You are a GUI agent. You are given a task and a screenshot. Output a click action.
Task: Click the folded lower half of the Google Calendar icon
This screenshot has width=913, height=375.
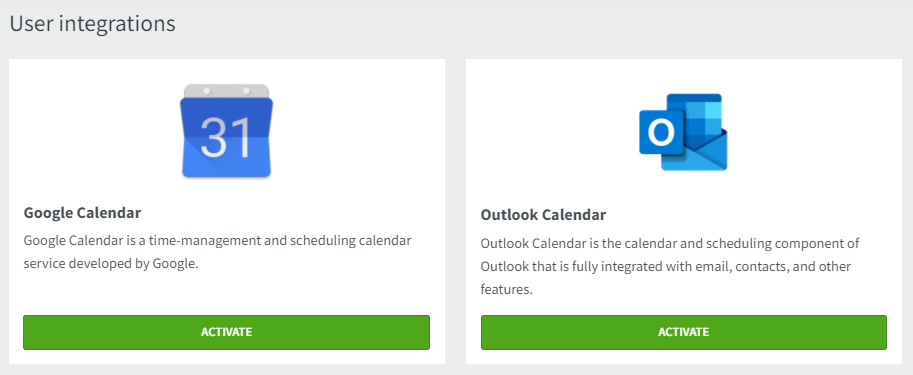coord(227,157)
